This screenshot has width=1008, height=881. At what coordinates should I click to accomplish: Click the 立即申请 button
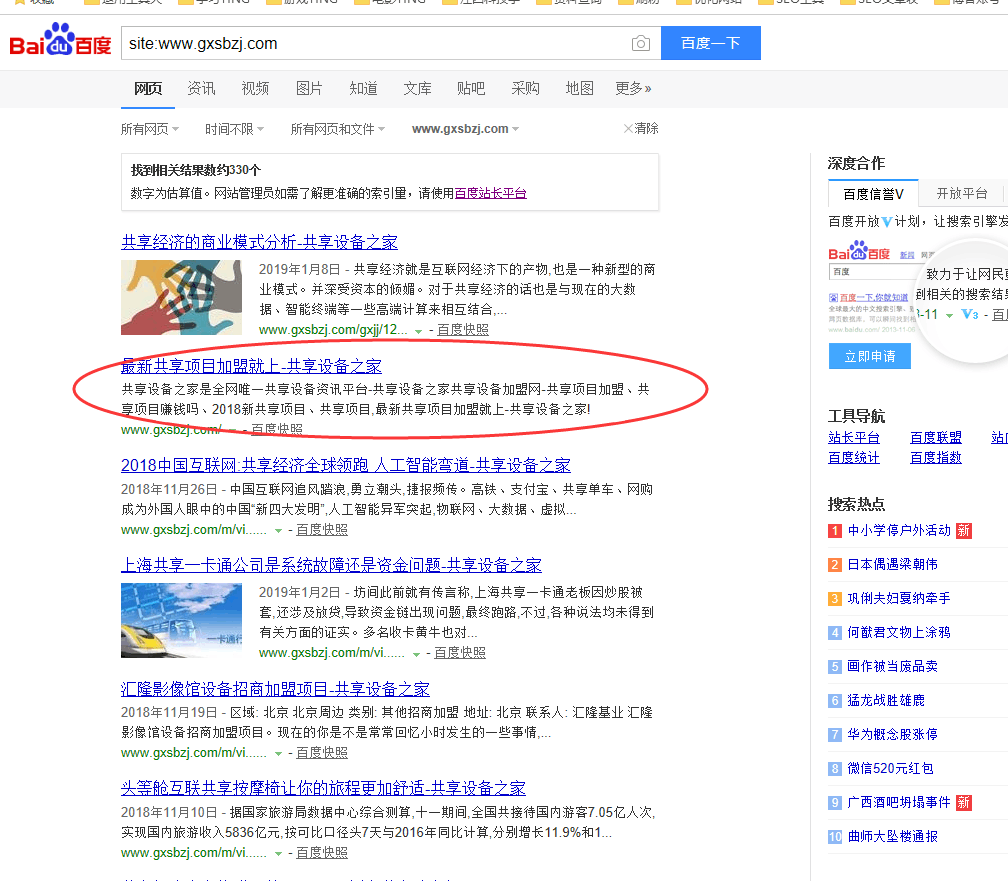870,356
